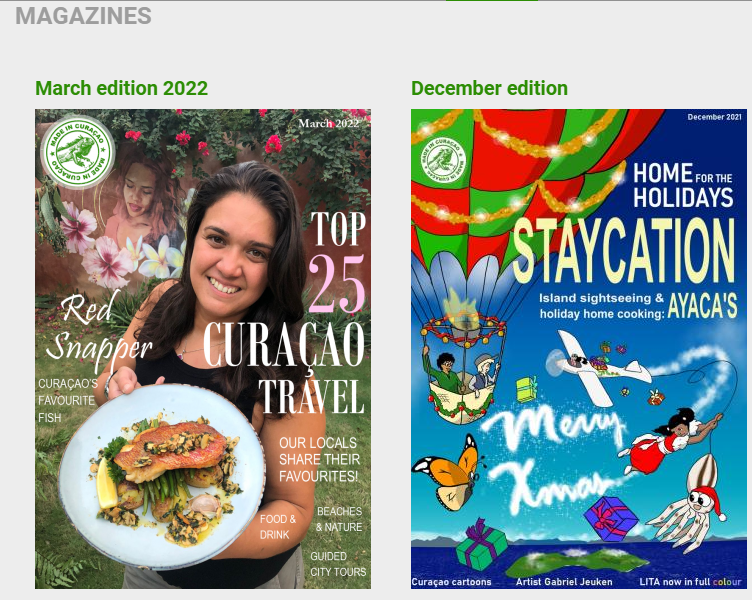Viewport: 752px width, 600px height.
Task: Click the STAYCATION headline text
Action: pos(623,250)
